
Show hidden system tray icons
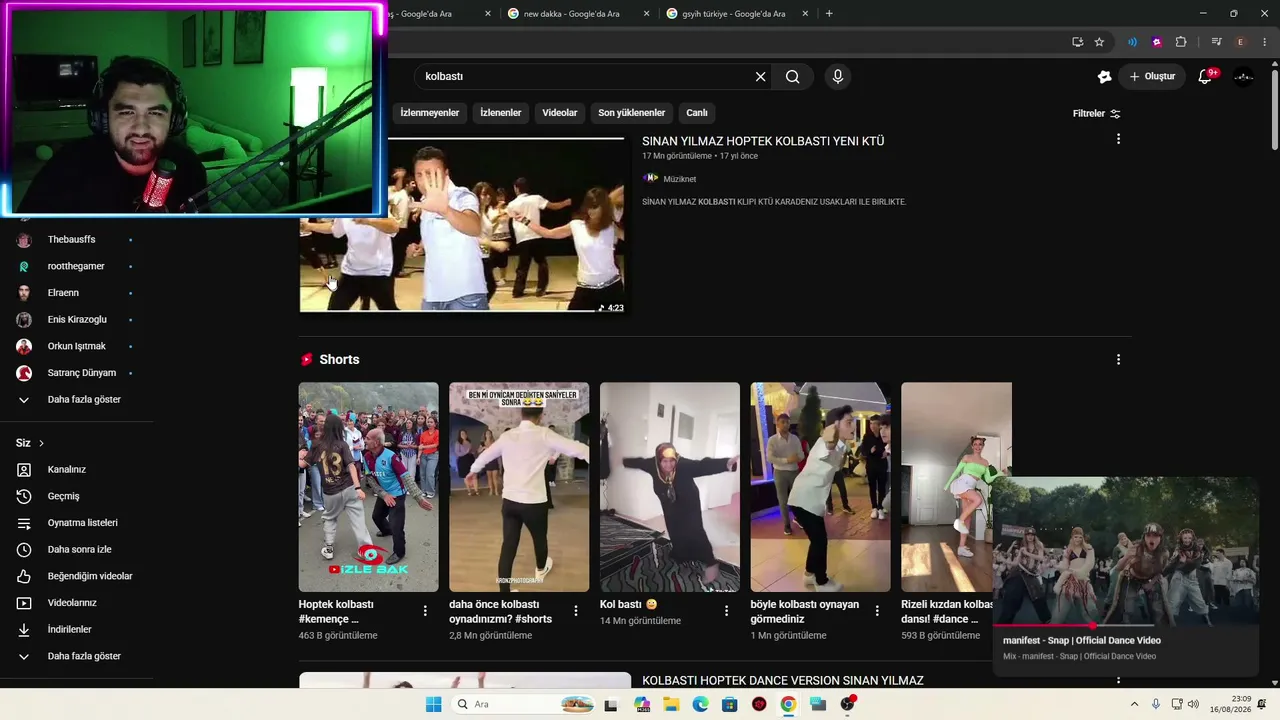point(1134,704)
